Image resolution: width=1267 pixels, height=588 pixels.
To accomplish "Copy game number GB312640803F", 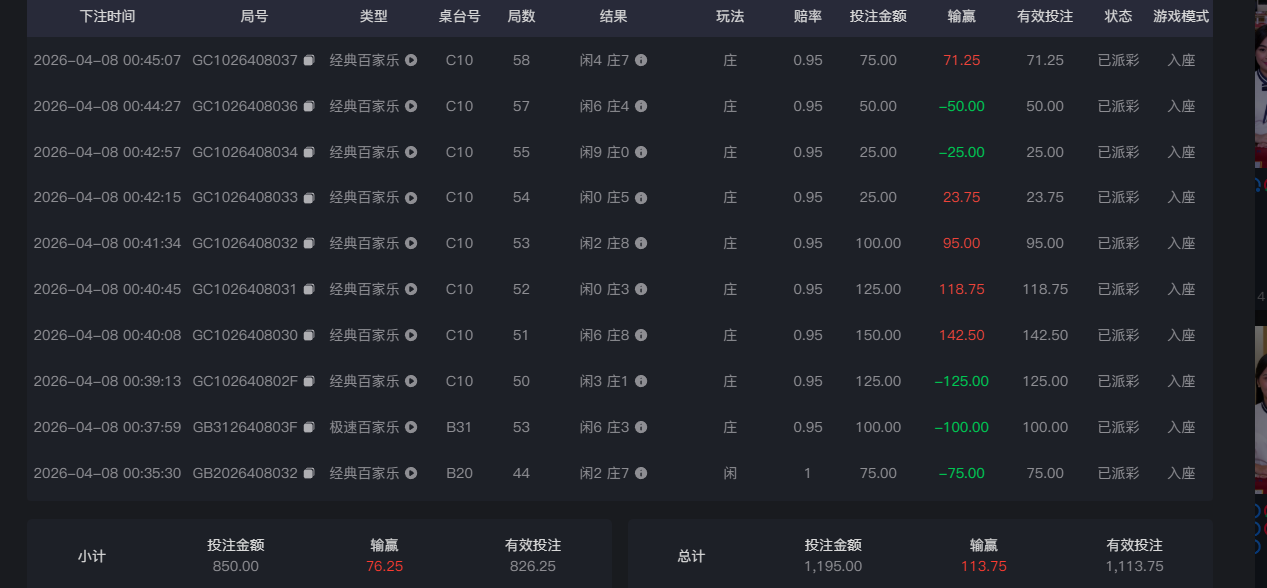I will tap(308, 427).
